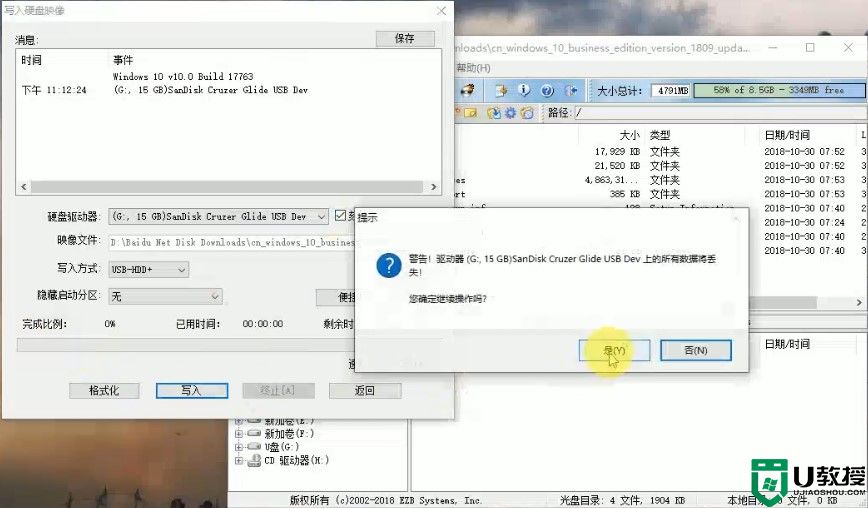Click the 返回 button
The width and height of the screenshot is (868, 508).
click(365, 390)
